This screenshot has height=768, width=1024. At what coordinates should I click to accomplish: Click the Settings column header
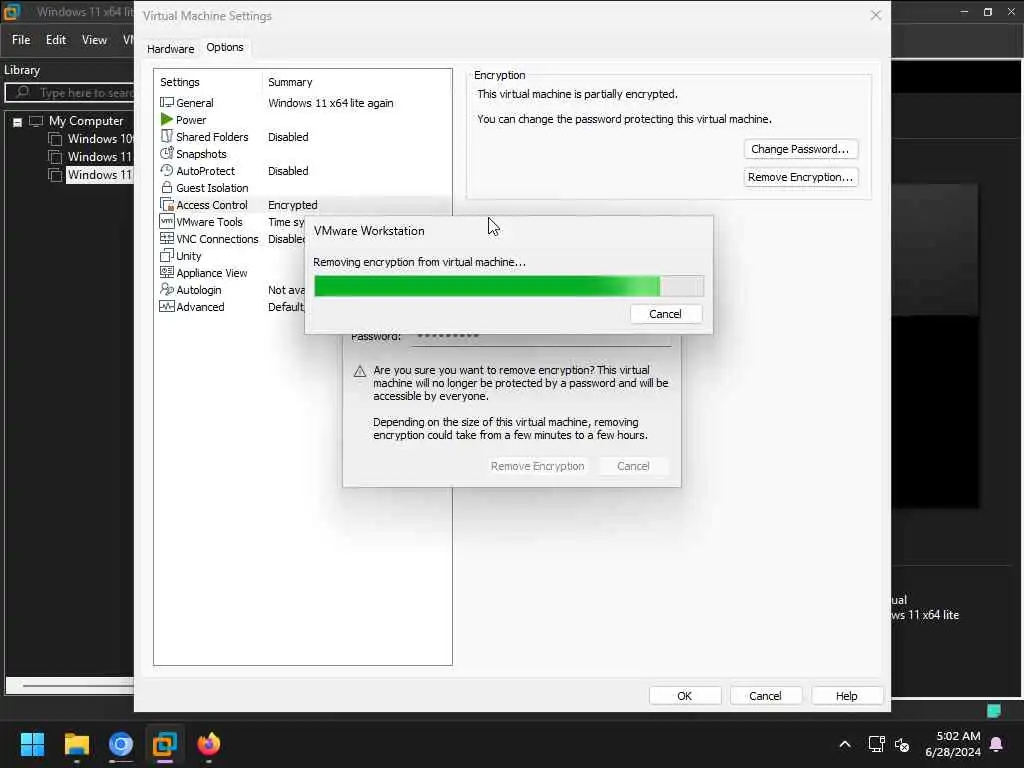coord(180,82)
